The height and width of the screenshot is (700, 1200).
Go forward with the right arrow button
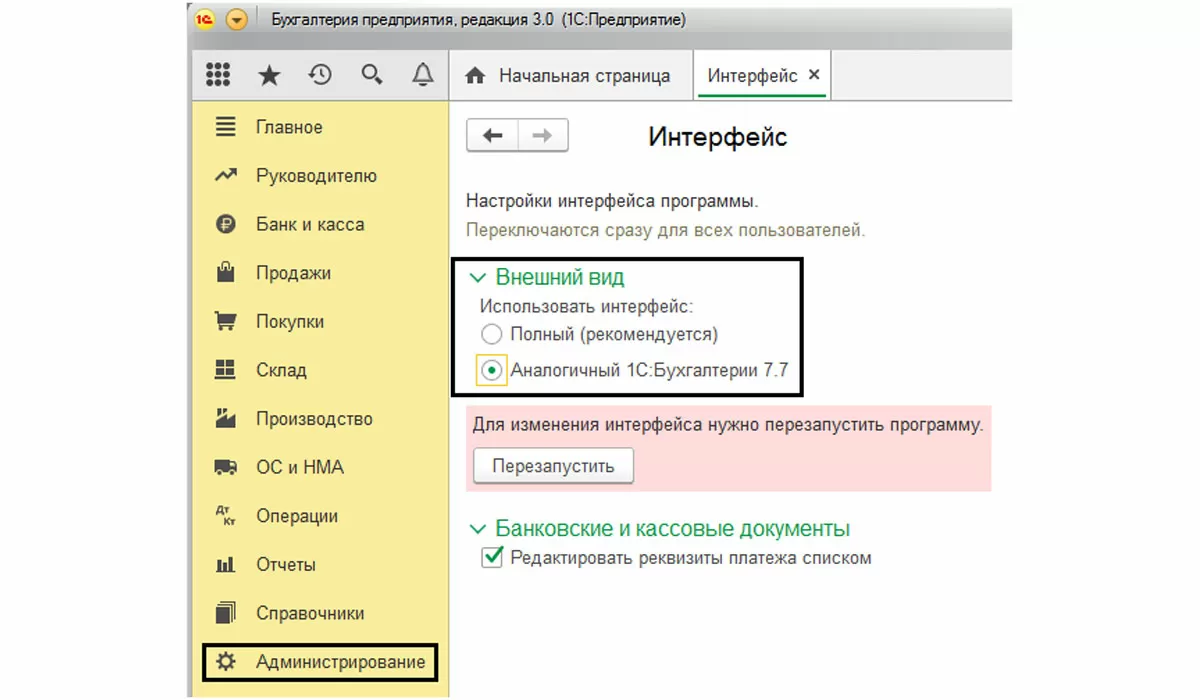point(543,136)
